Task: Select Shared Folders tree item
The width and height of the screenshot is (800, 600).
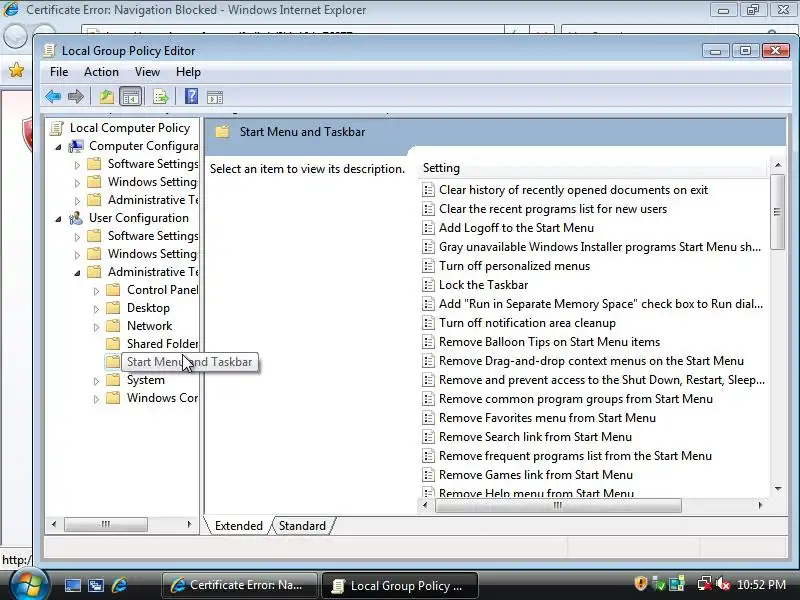Action: point(162,344)
